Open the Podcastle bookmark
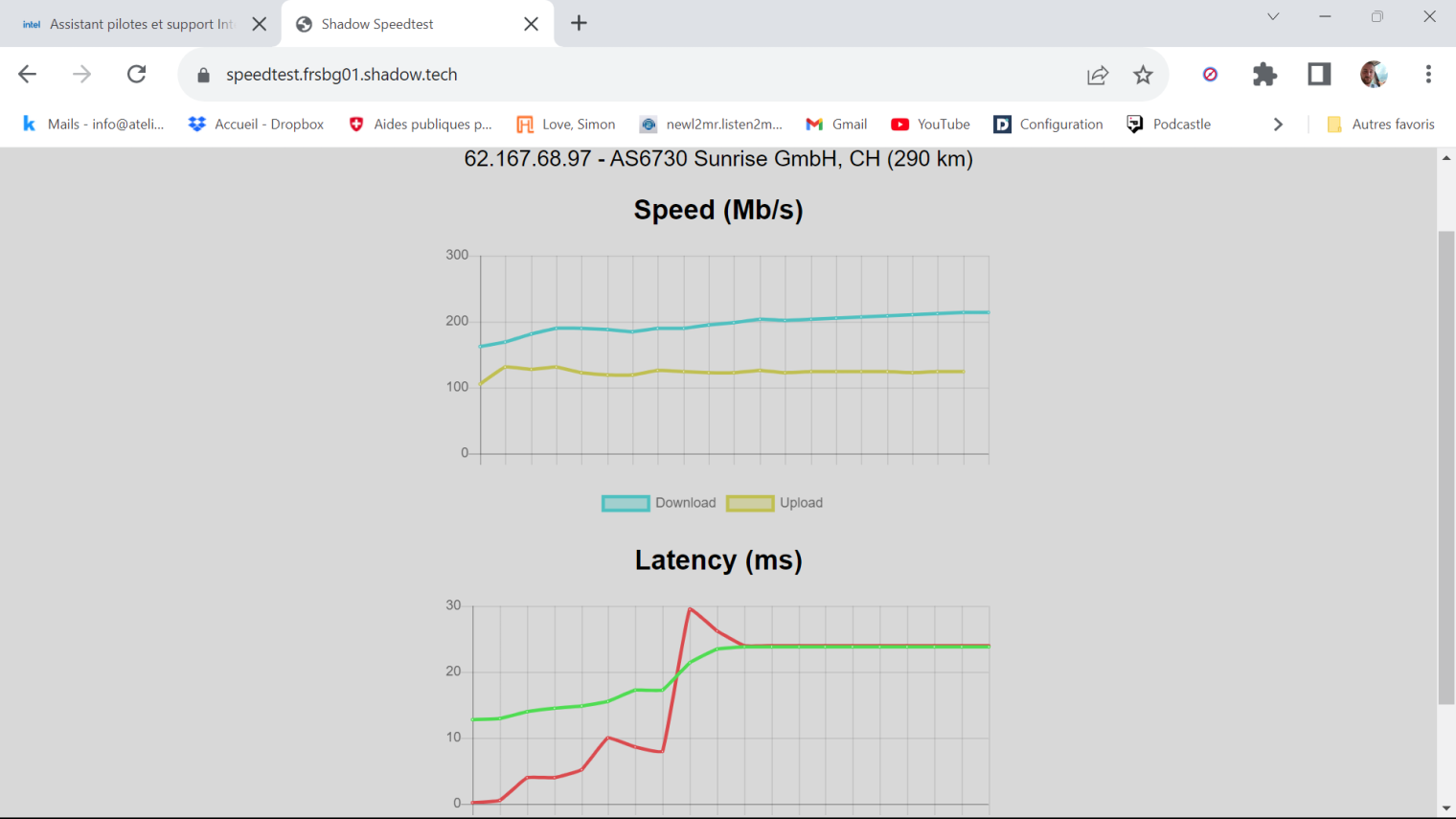The height and width of the screenshot is (819, 1456). click(x=1169, y=125)
